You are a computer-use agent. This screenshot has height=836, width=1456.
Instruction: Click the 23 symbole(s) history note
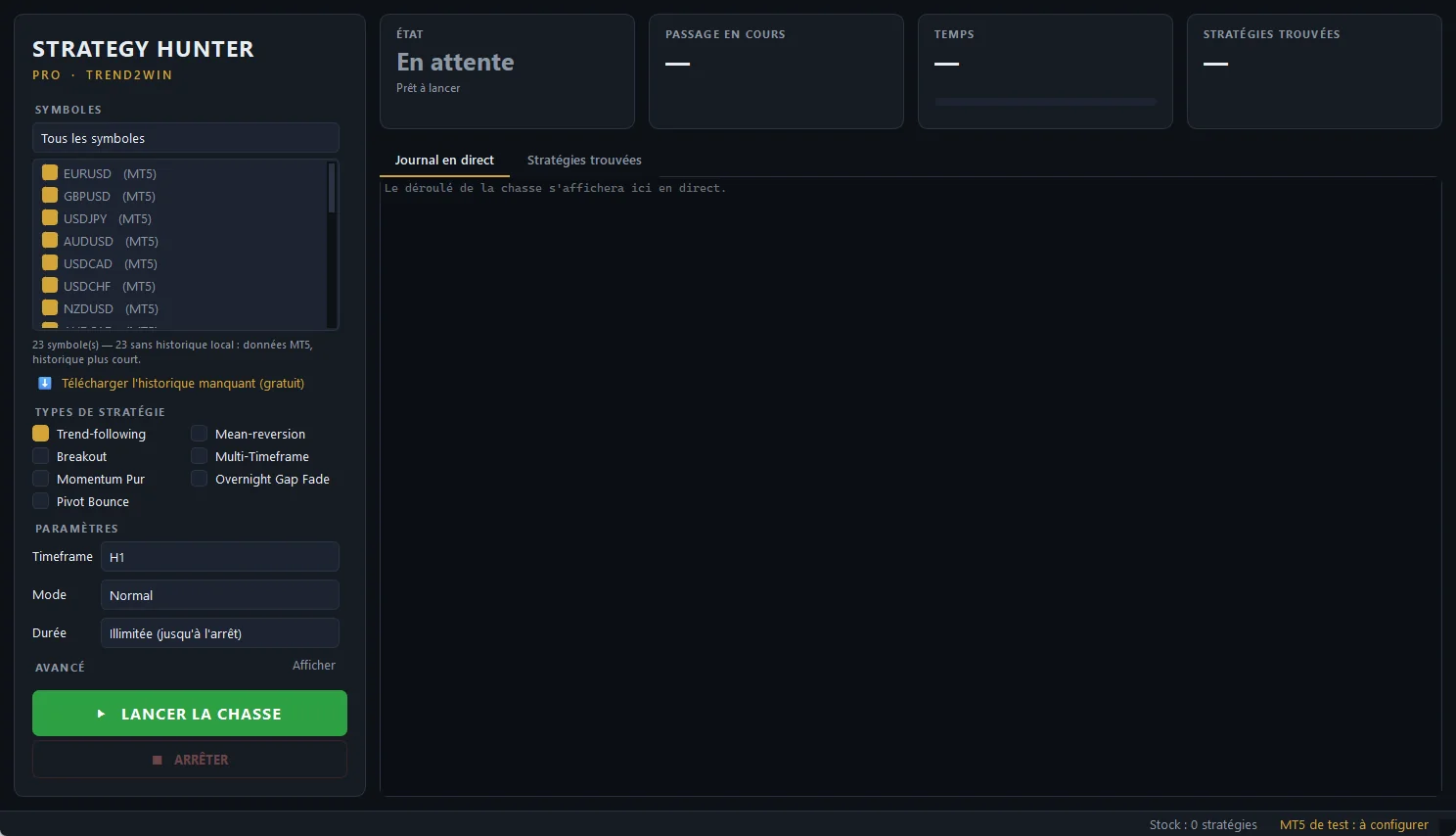click(x=173, y=351)
